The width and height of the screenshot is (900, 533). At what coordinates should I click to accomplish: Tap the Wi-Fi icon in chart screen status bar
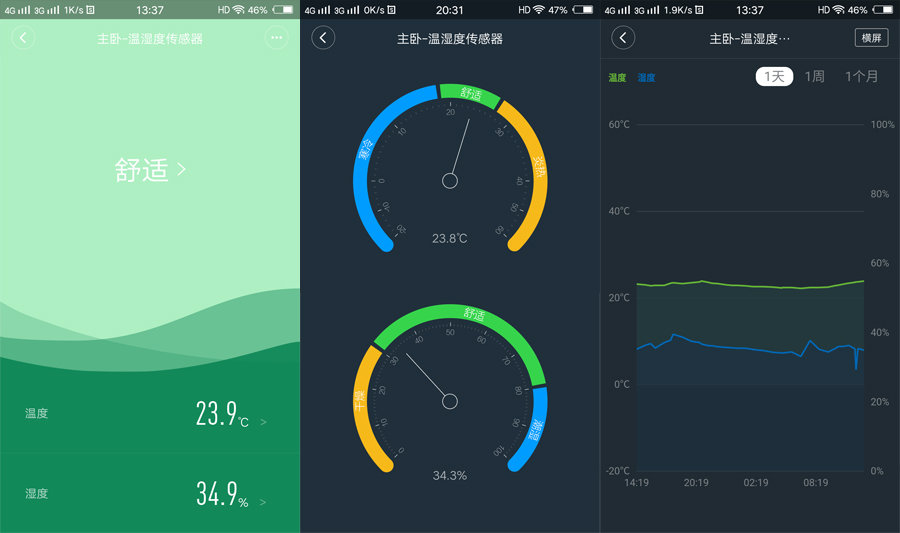pos(839,10)
